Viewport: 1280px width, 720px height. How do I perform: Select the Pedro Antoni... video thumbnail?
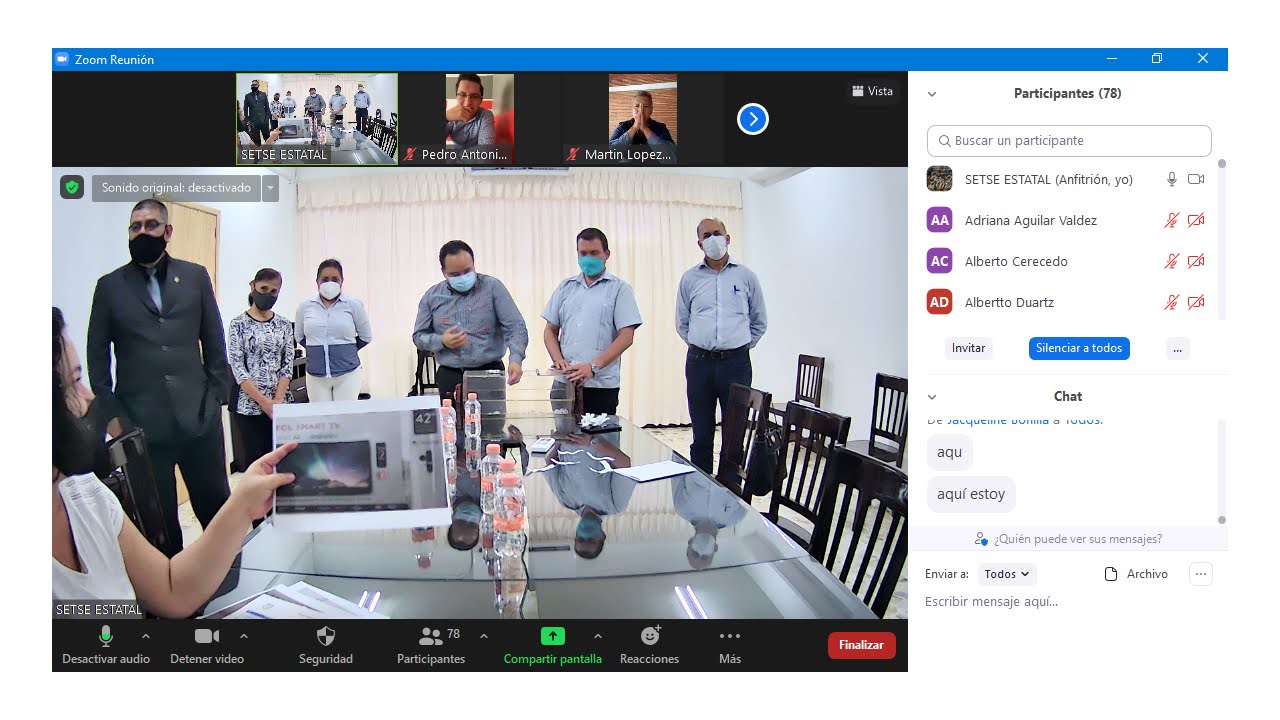tap(480, 119)
